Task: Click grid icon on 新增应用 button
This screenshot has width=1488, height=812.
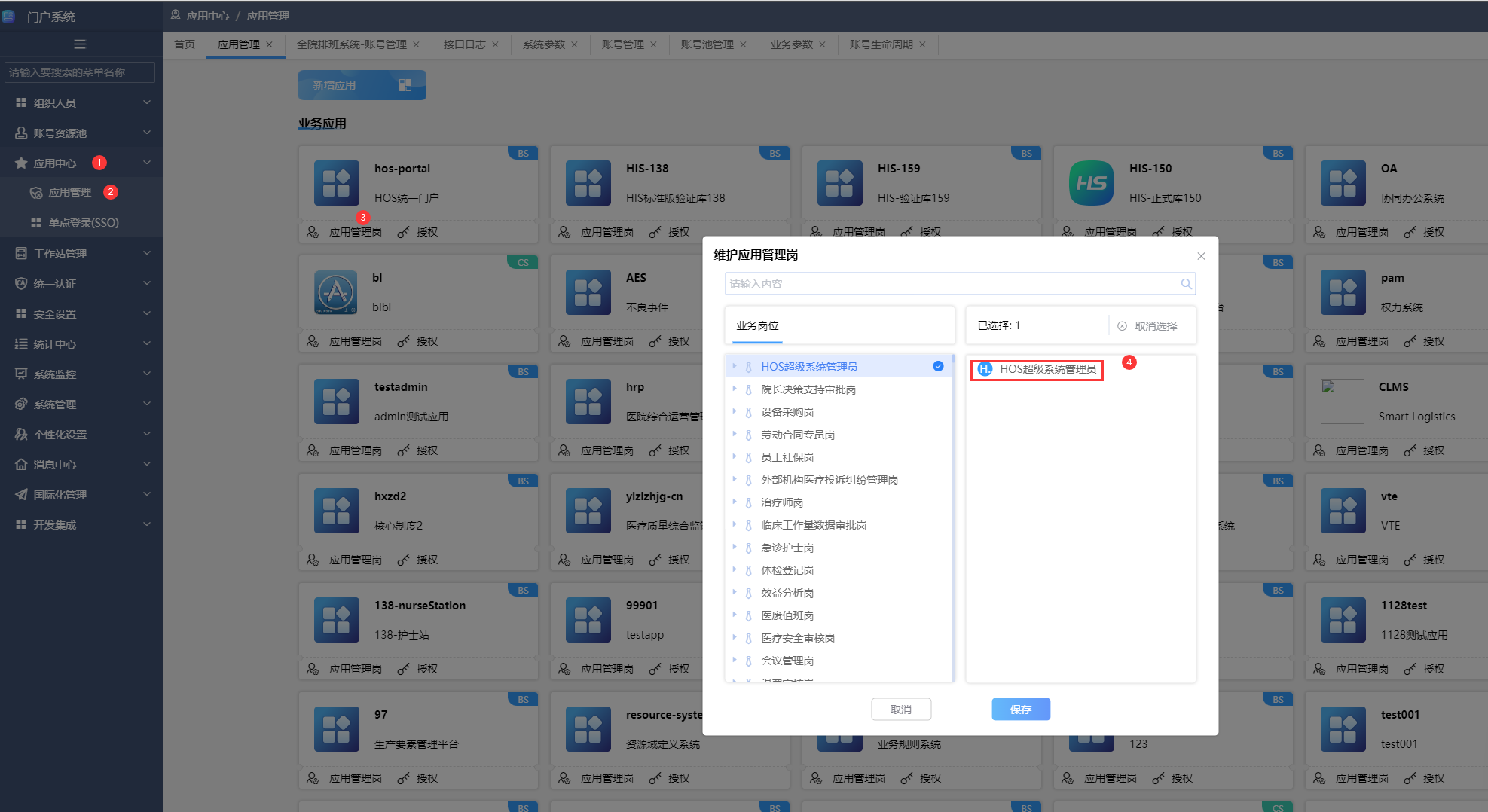Action: point(405,85)
